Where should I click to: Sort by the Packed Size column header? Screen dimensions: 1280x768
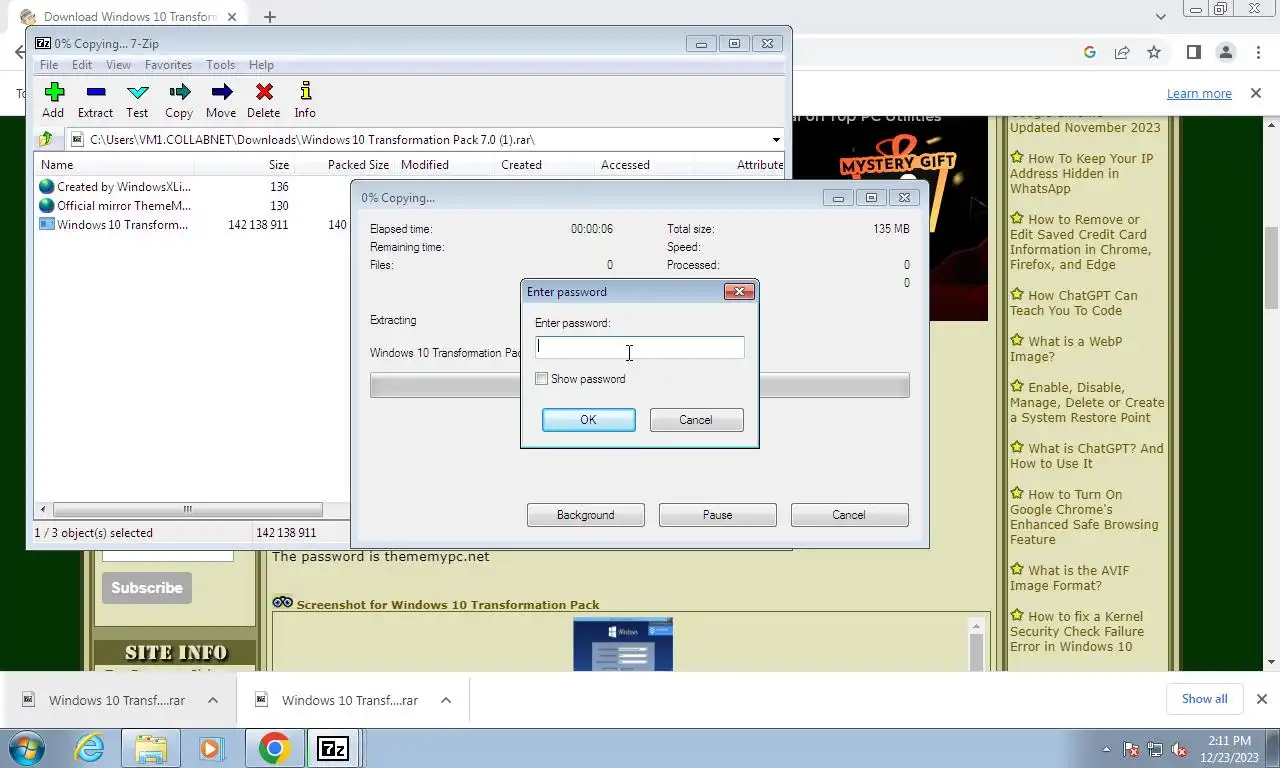tap(344, 165)
